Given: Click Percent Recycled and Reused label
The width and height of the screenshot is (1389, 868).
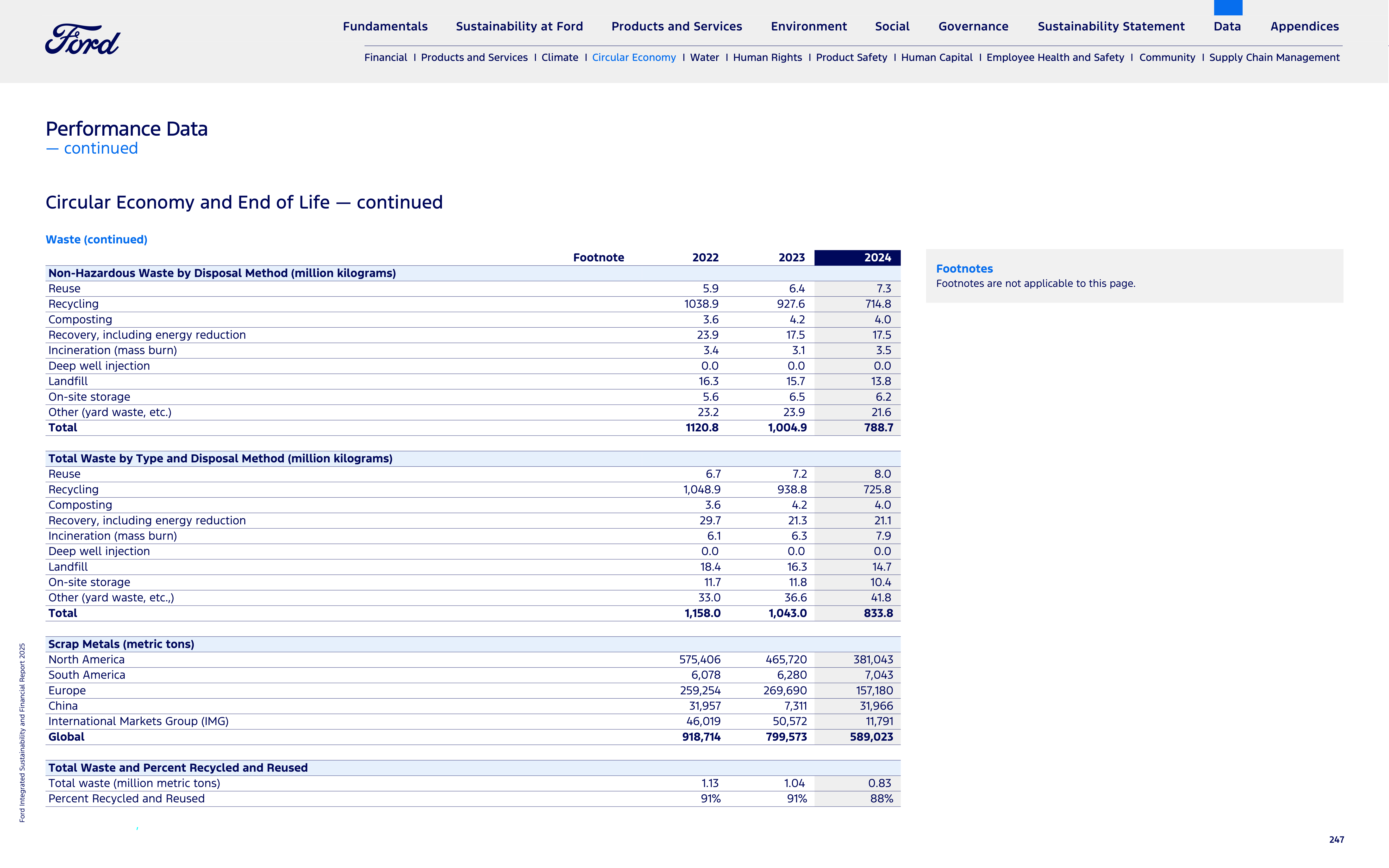Looking at the screenshot, I should pos(126,798).
